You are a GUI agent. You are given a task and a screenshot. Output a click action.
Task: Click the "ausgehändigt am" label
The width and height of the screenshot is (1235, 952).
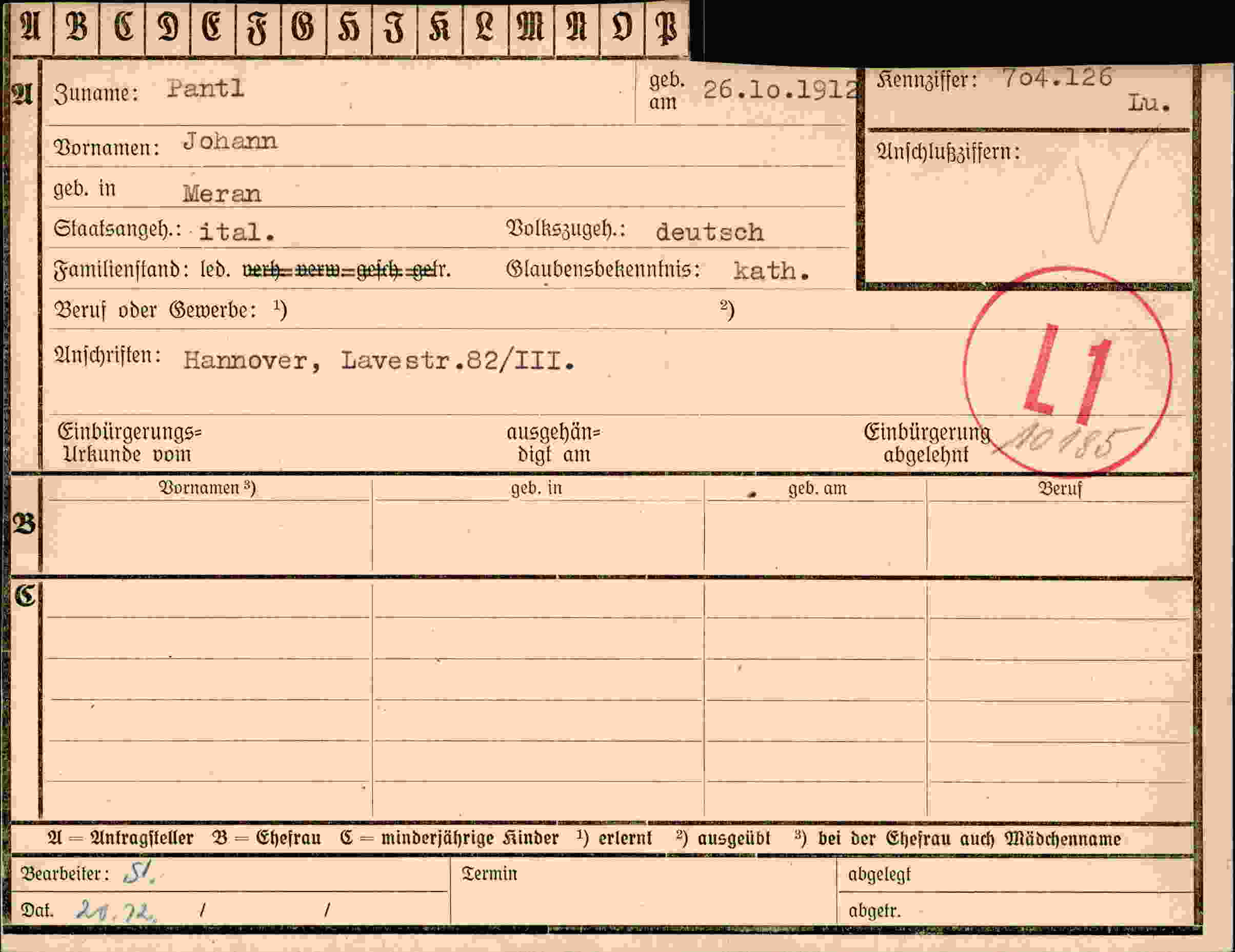pyautogui.click(x=553, y=443)
